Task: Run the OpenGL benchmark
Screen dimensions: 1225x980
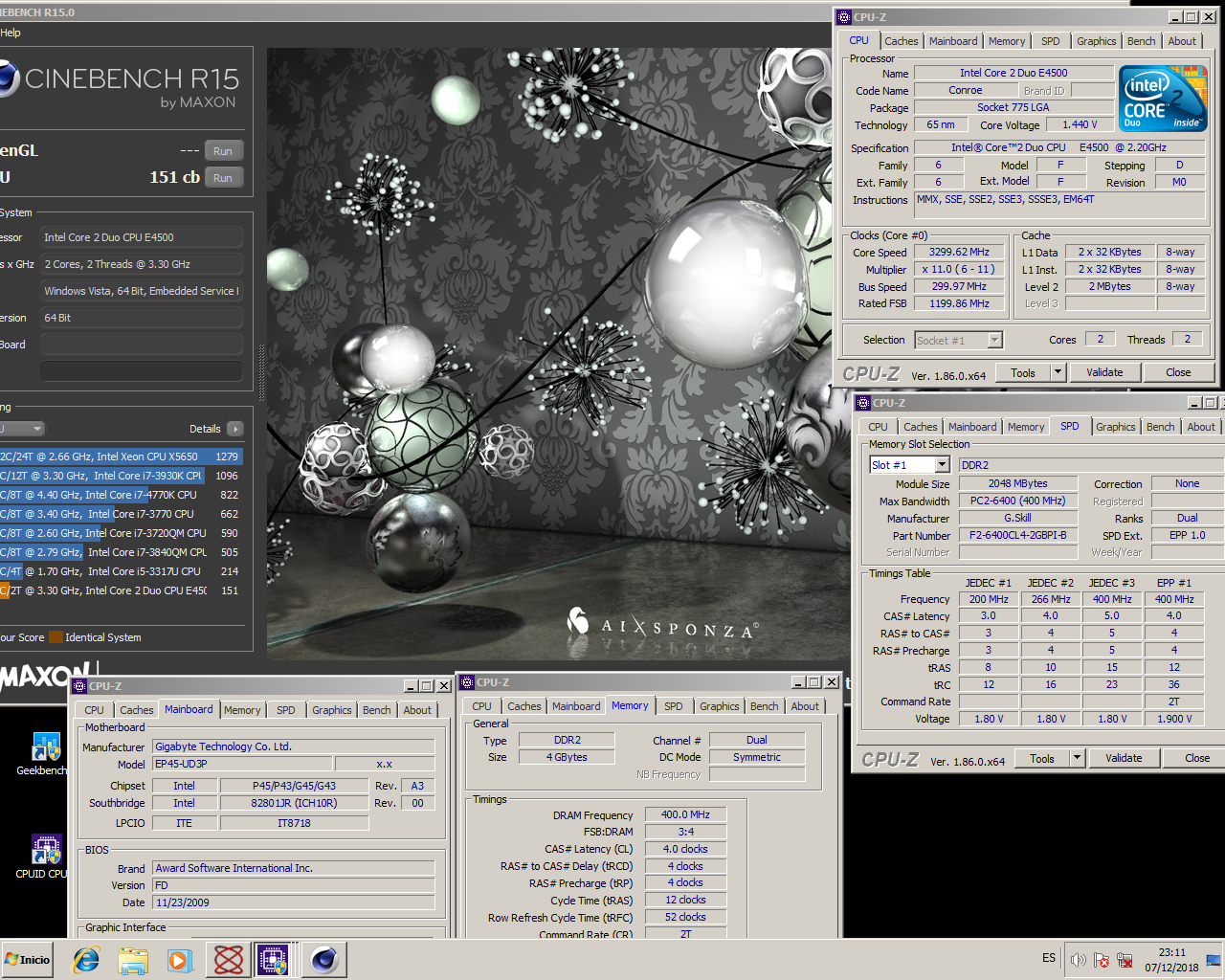Action: point(223,151)
